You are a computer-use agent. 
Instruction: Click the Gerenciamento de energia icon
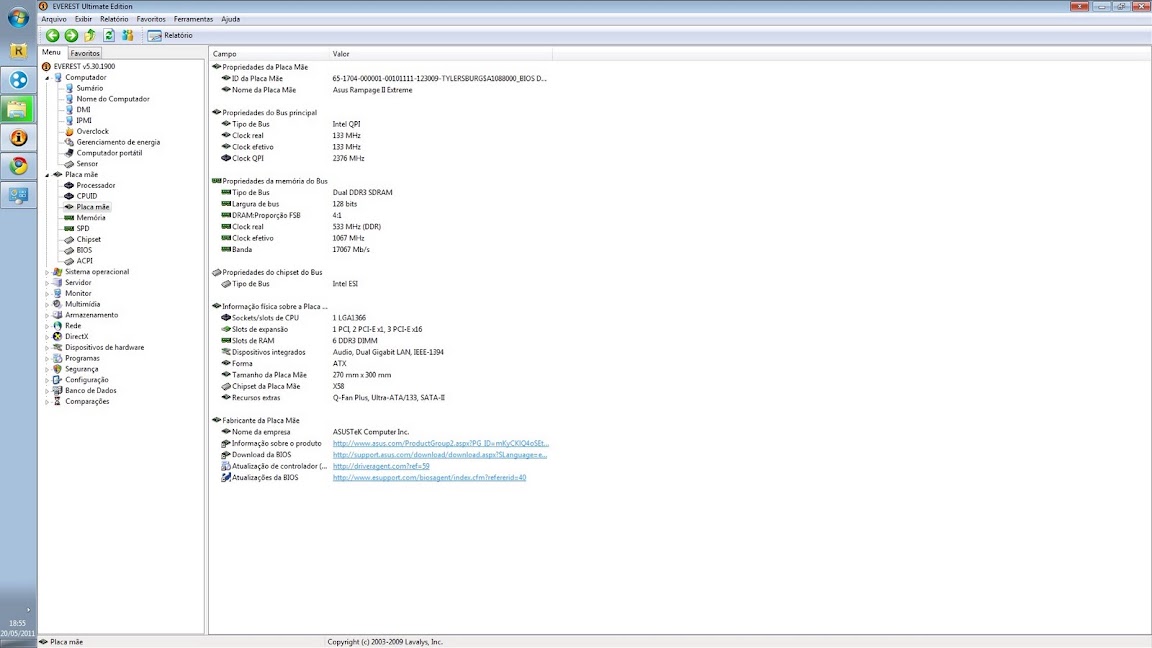69,142
